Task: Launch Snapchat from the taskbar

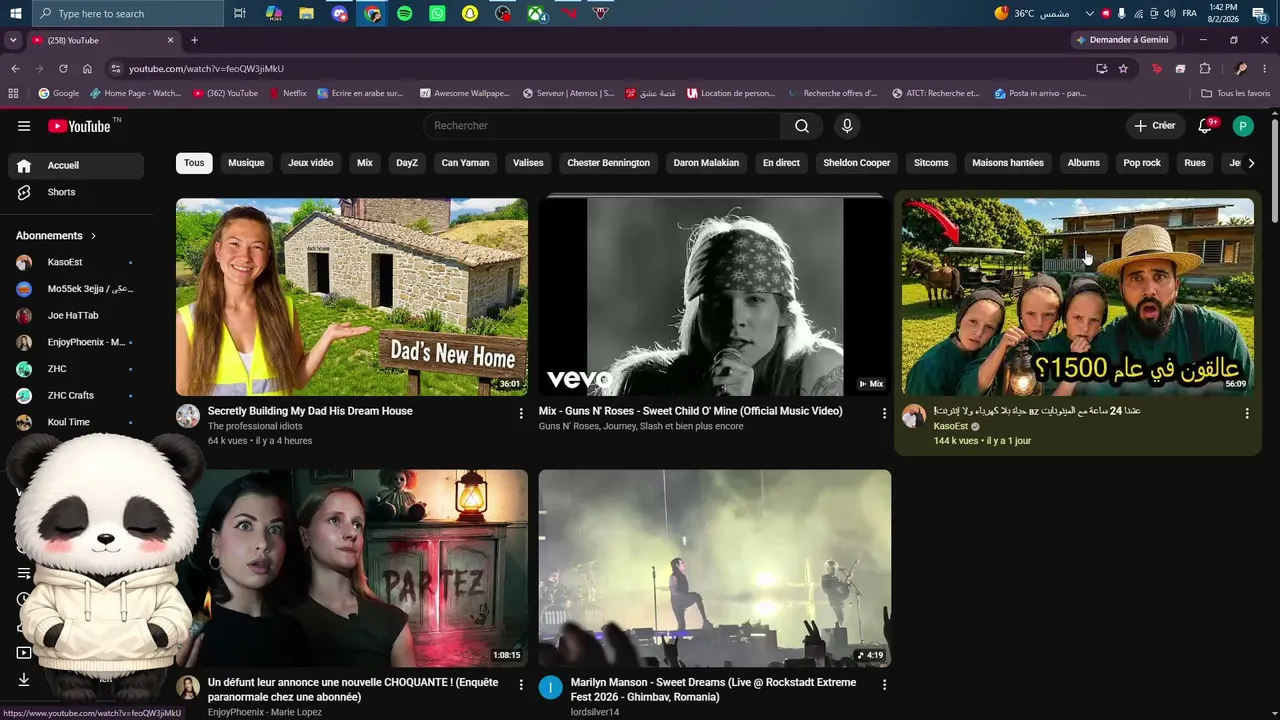Action: pyautogui.click(x=470, y=13)
